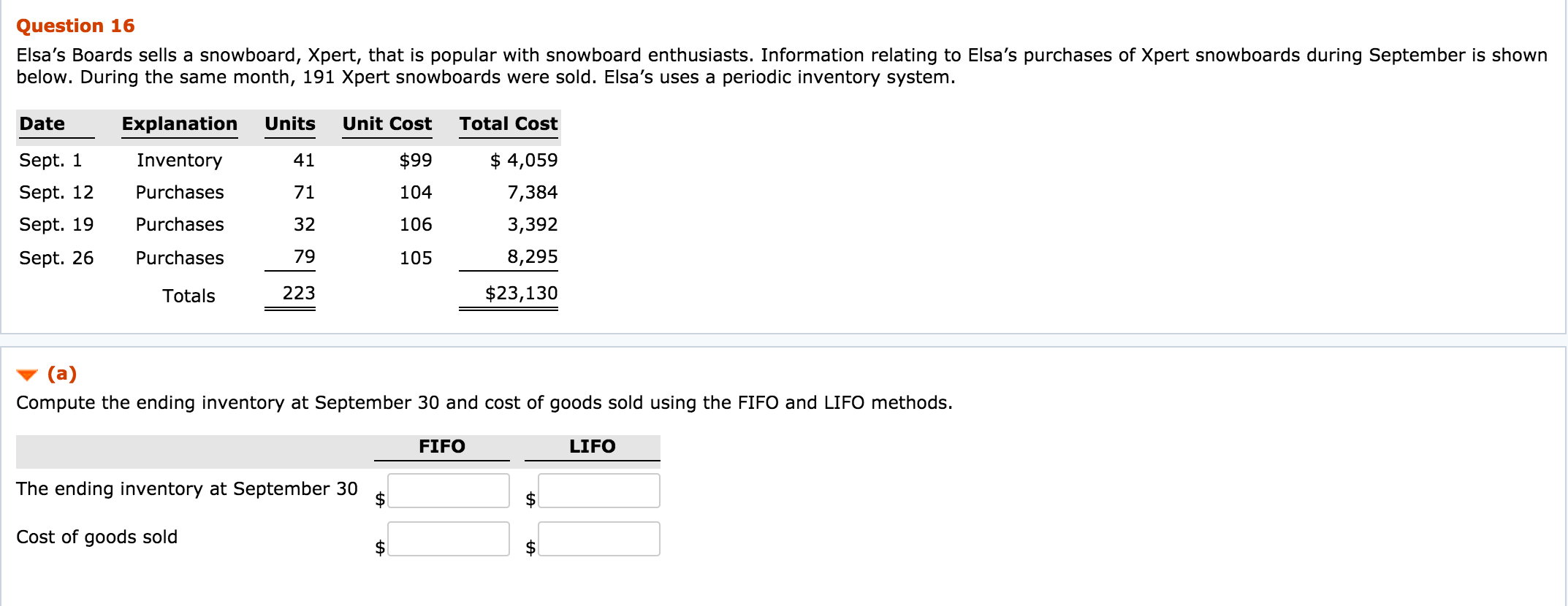Select the Sept. 26 date cell

pos(56,258)
